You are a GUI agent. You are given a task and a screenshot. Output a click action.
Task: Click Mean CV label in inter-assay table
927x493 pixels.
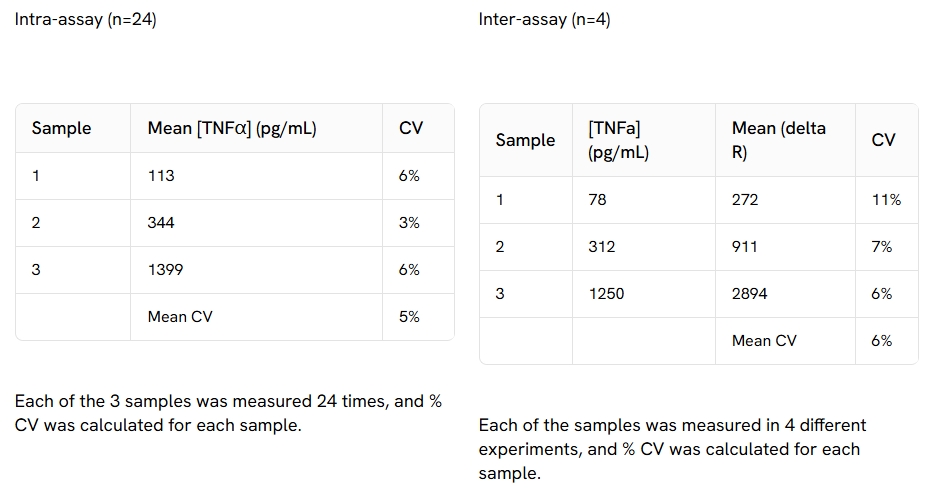click(764, 340)
